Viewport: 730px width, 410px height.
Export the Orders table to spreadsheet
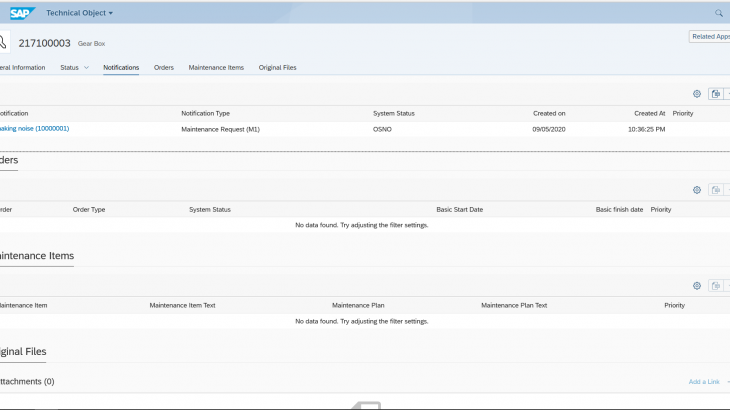(x=716, y=190)
